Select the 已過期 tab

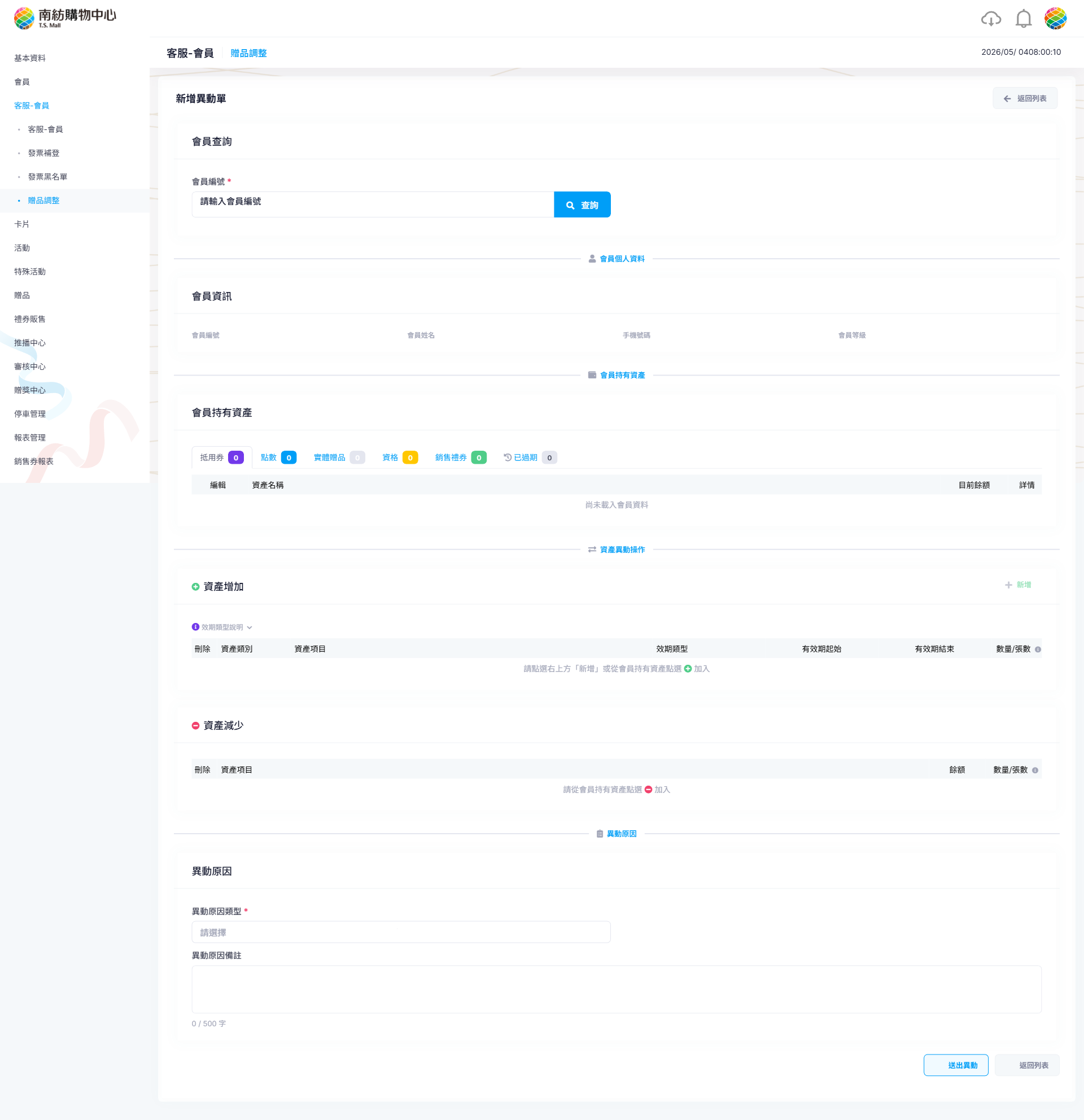[530, 457]
